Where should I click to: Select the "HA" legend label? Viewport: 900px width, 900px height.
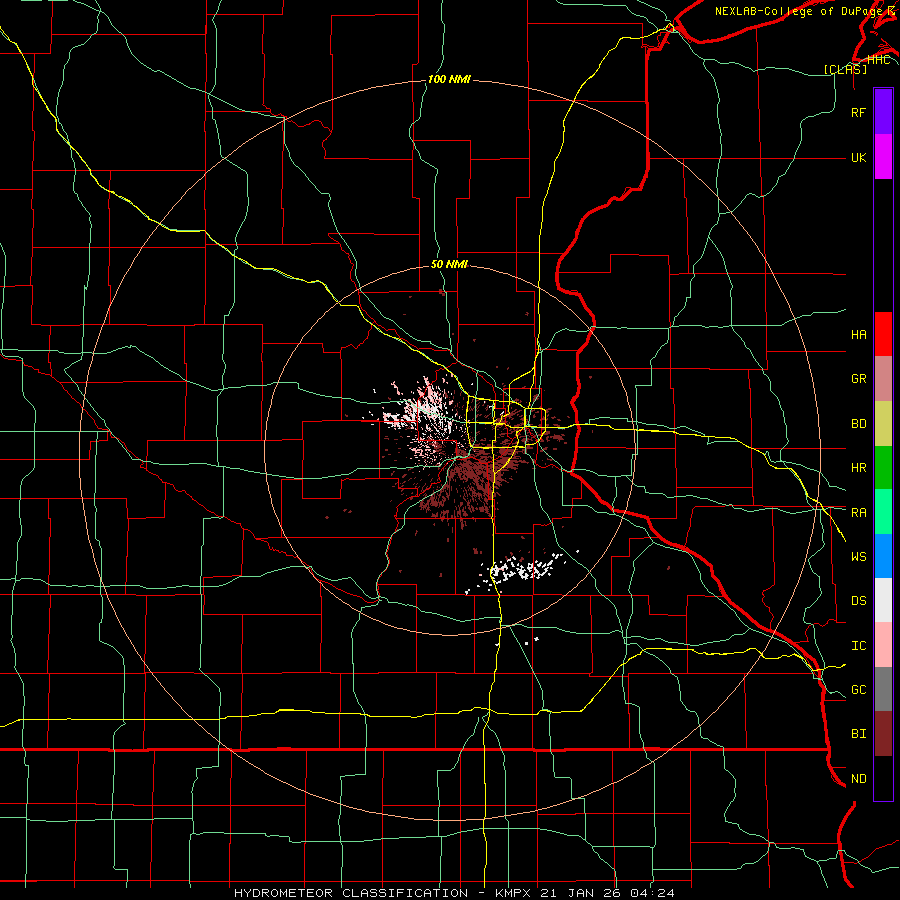click(858, 334)
